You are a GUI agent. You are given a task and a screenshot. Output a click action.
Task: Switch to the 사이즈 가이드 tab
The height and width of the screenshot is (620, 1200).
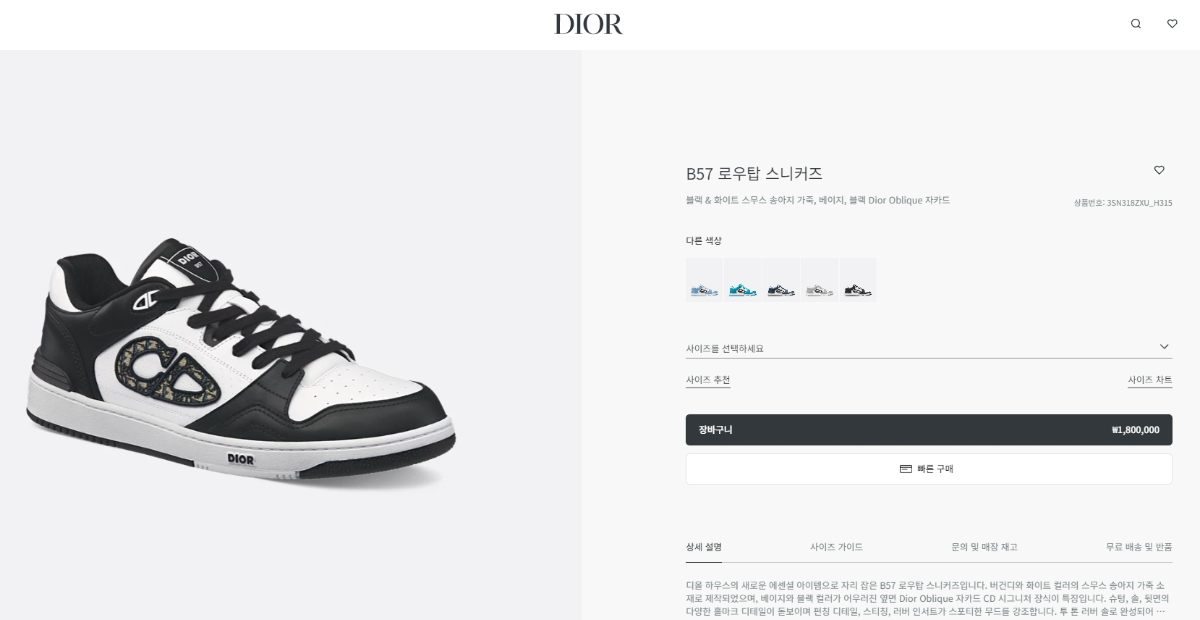[836, 547]
